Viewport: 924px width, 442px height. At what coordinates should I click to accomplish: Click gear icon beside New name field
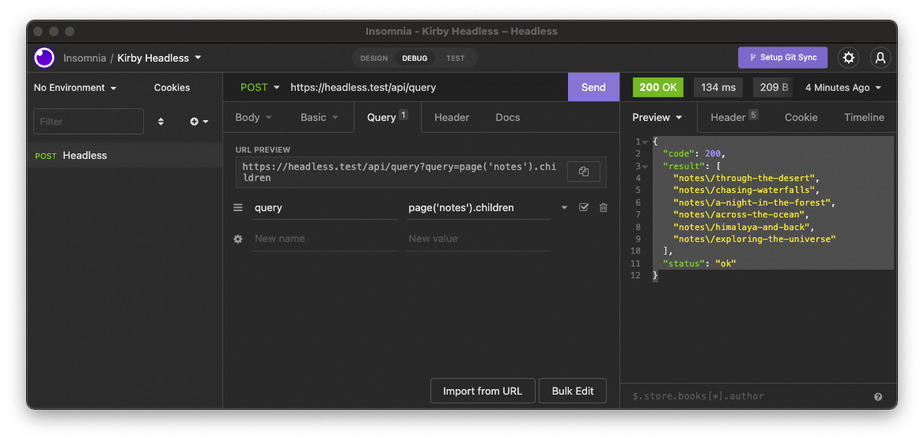(238, 239)
